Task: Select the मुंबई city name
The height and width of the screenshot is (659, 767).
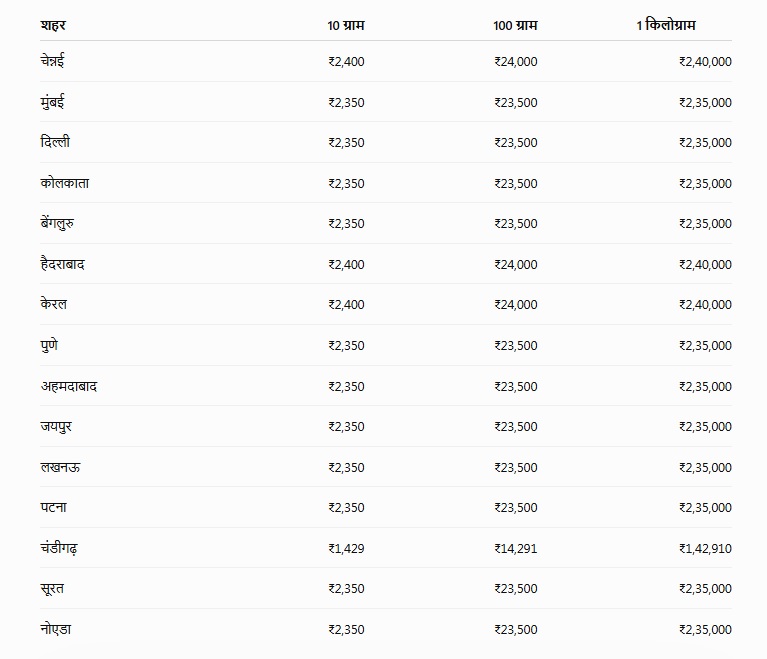Action: click(x=52, y=102)
